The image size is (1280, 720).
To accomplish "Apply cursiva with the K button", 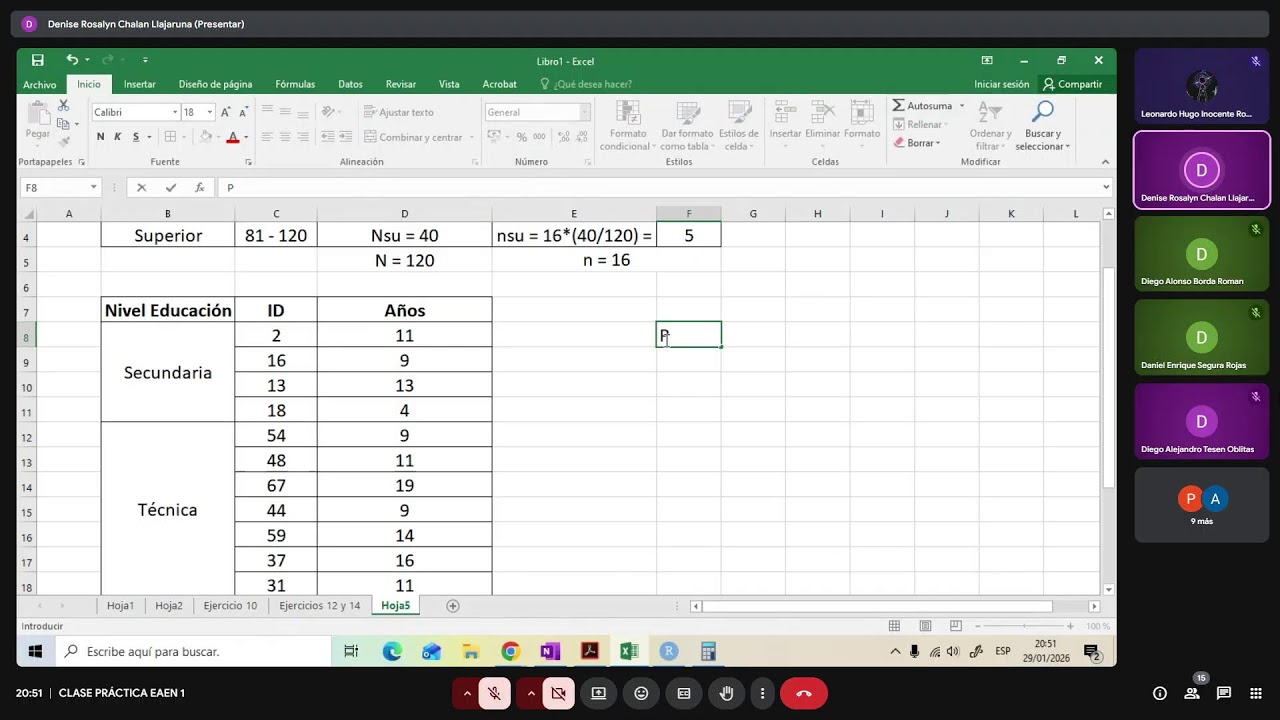I will [117, 137].
